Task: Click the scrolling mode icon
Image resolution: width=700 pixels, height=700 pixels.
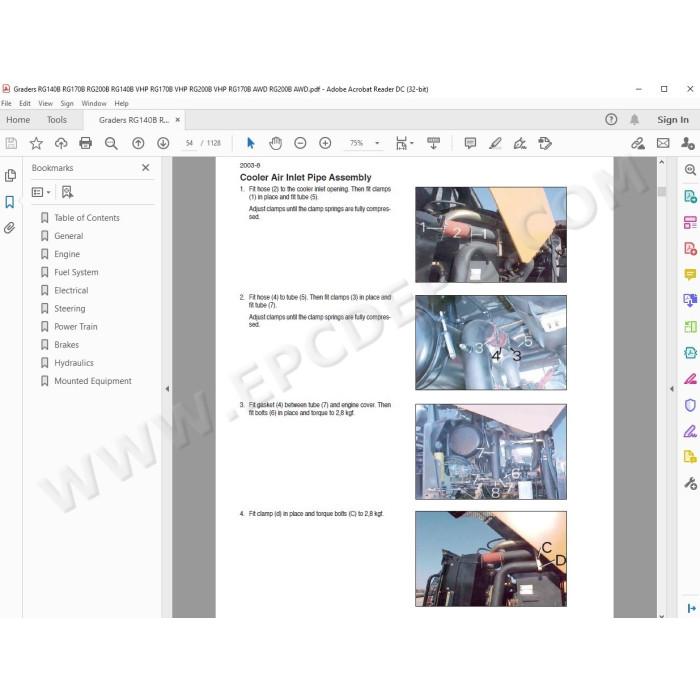Action: coord(433,143)
